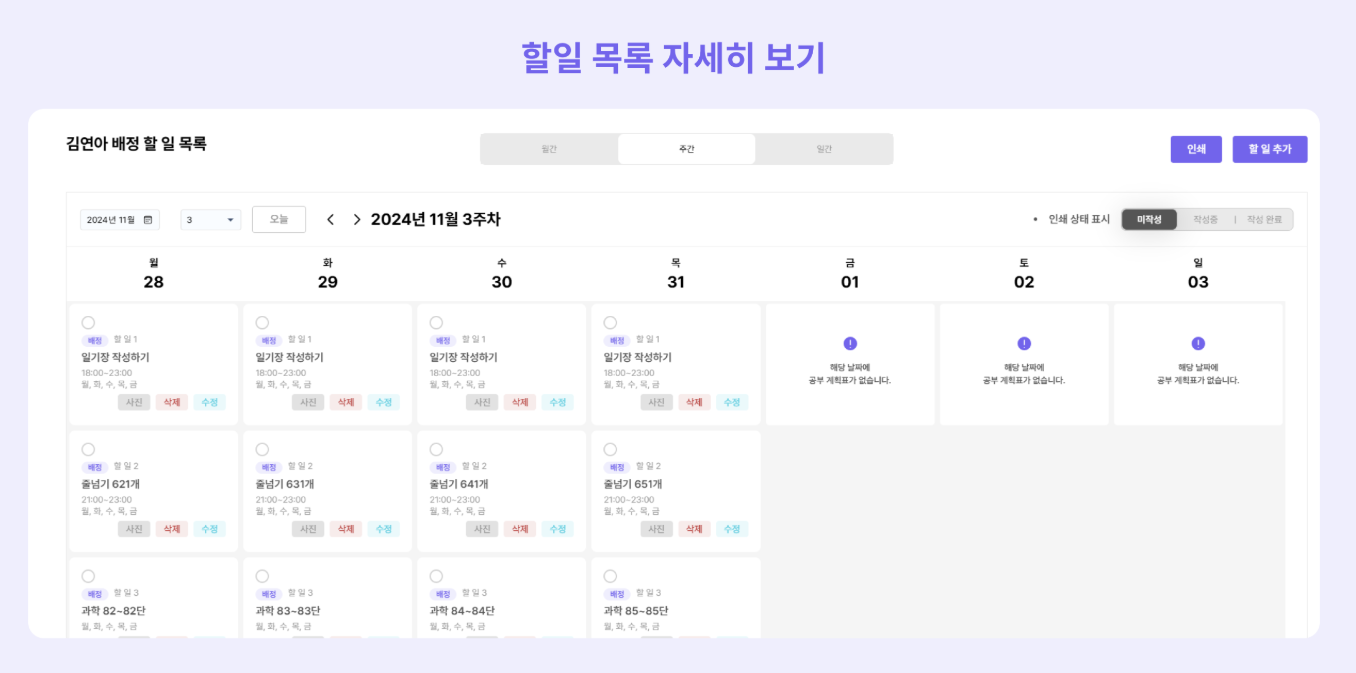The height and width of the screenshot is (673, 1356).
Task: Go to the next week arrow
Action: [357, 219]
